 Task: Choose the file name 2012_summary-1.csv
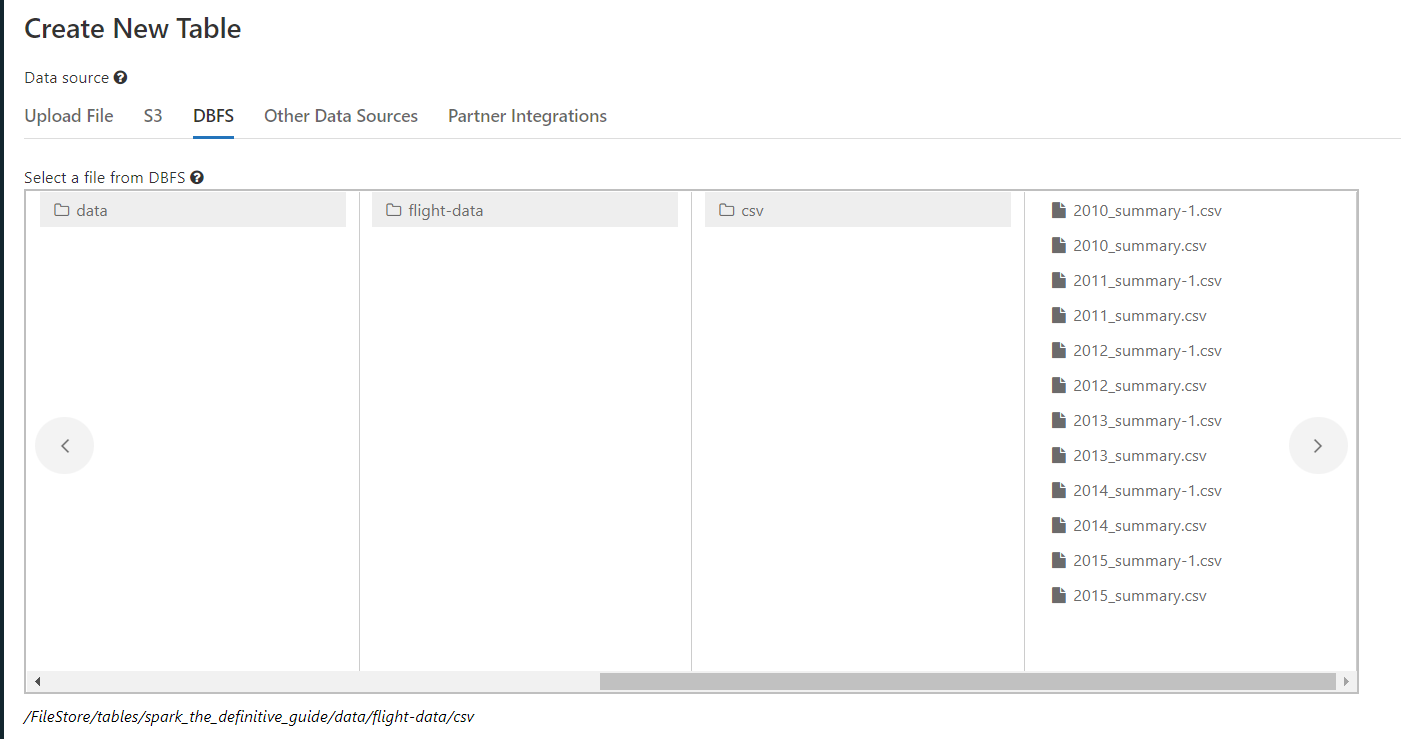point(1147,351)
